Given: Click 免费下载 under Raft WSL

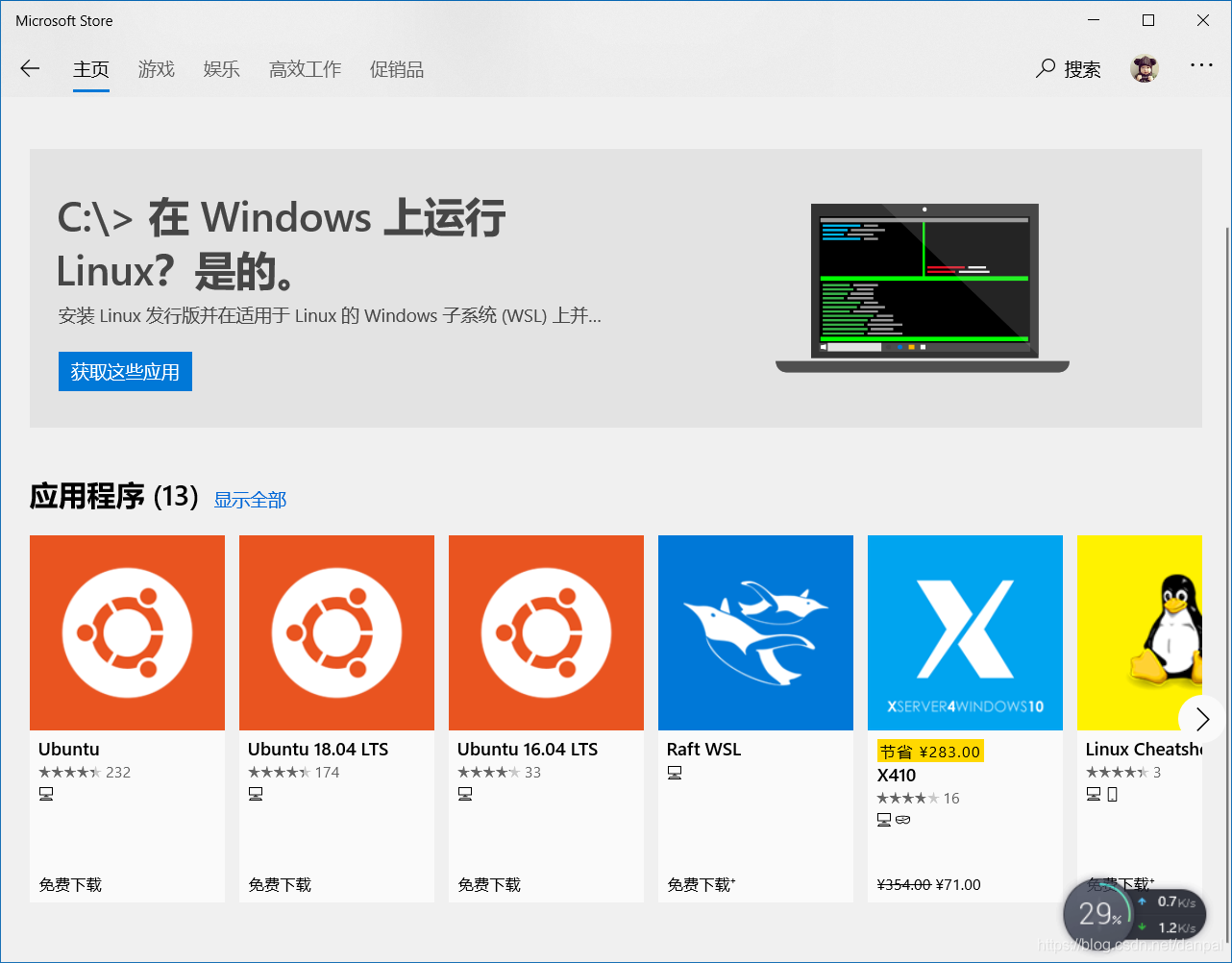Looking at the screenshot, I should coord(702,885).
